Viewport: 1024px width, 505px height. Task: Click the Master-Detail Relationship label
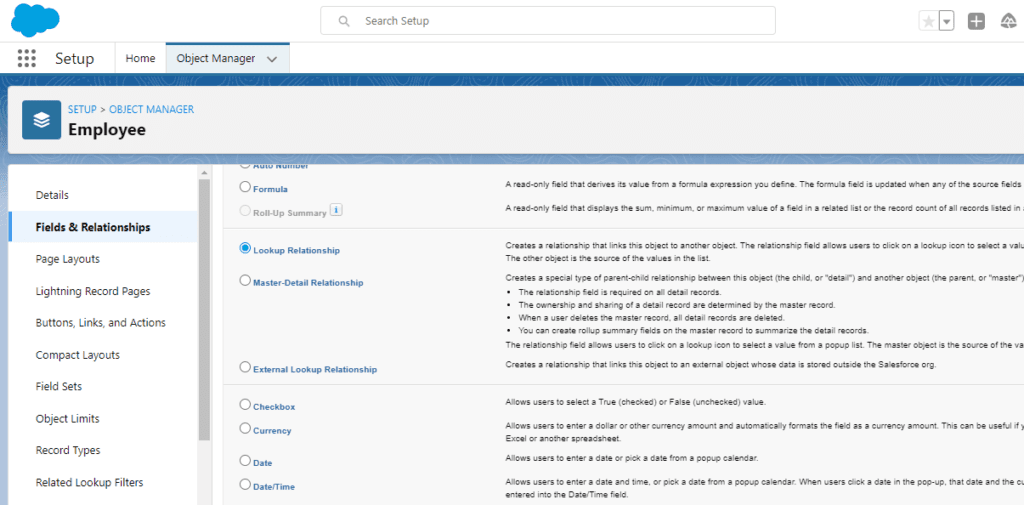(308, 283)
